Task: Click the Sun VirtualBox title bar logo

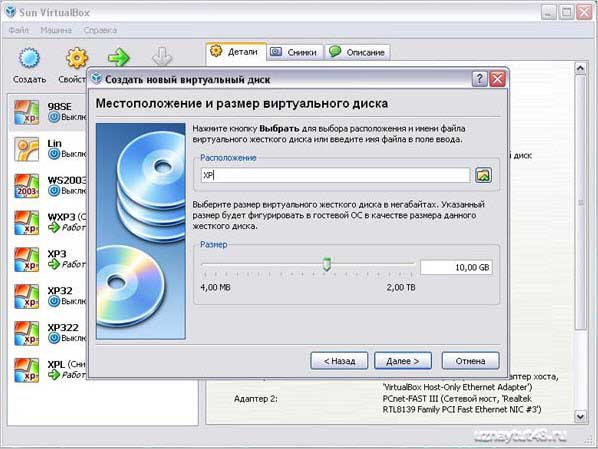Action: 11,12
